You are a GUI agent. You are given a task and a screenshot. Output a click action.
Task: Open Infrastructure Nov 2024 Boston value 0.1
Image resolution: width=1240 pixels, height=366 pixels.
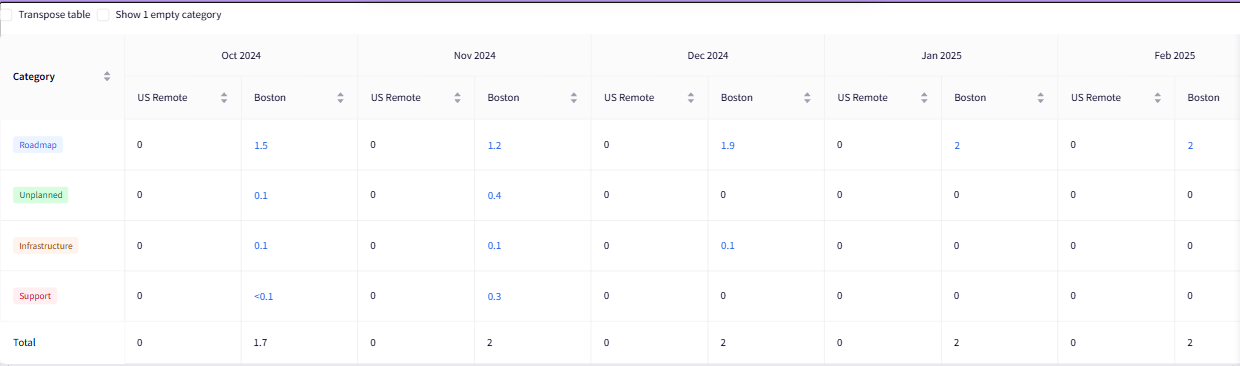pos(494,246)
